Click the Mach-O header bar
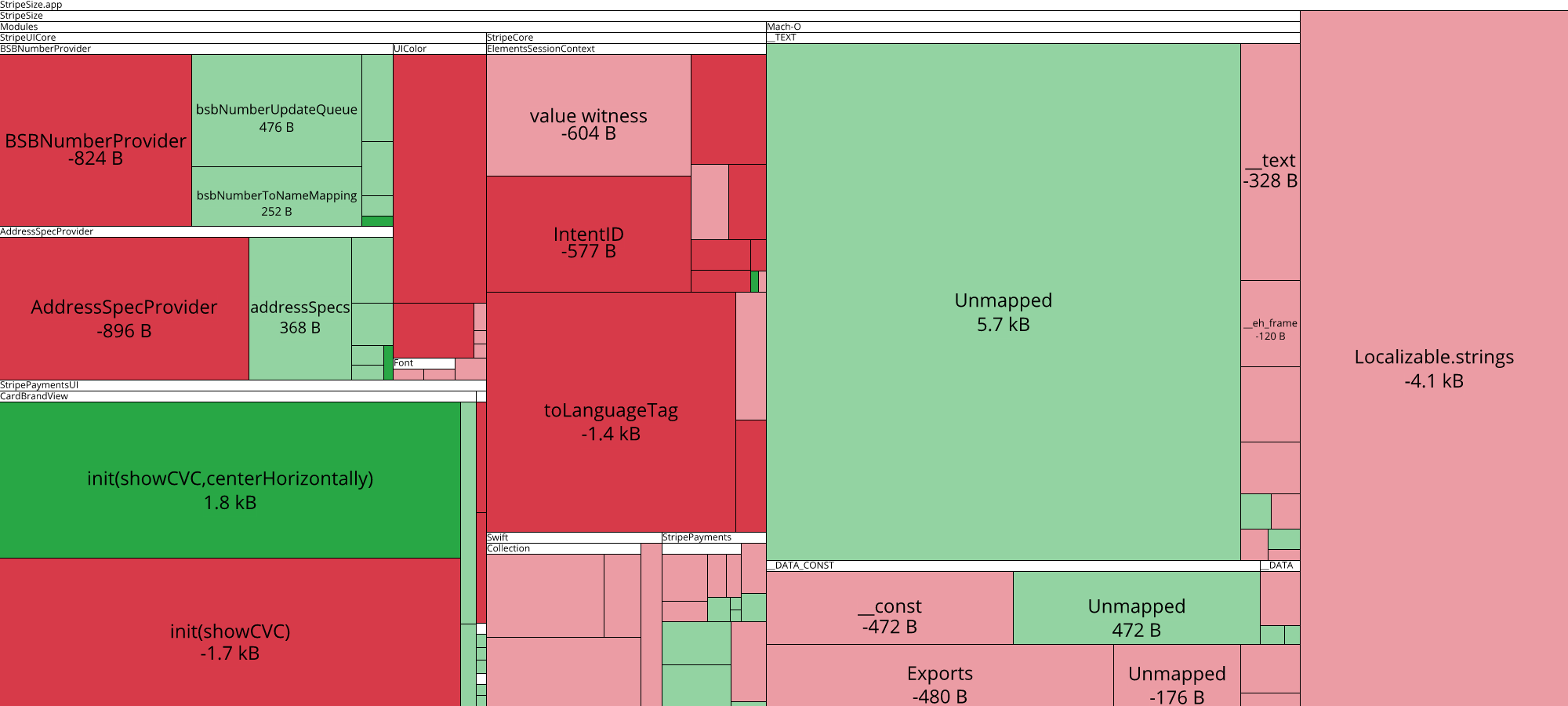The image size is (1568, 706). (1033, 27)
